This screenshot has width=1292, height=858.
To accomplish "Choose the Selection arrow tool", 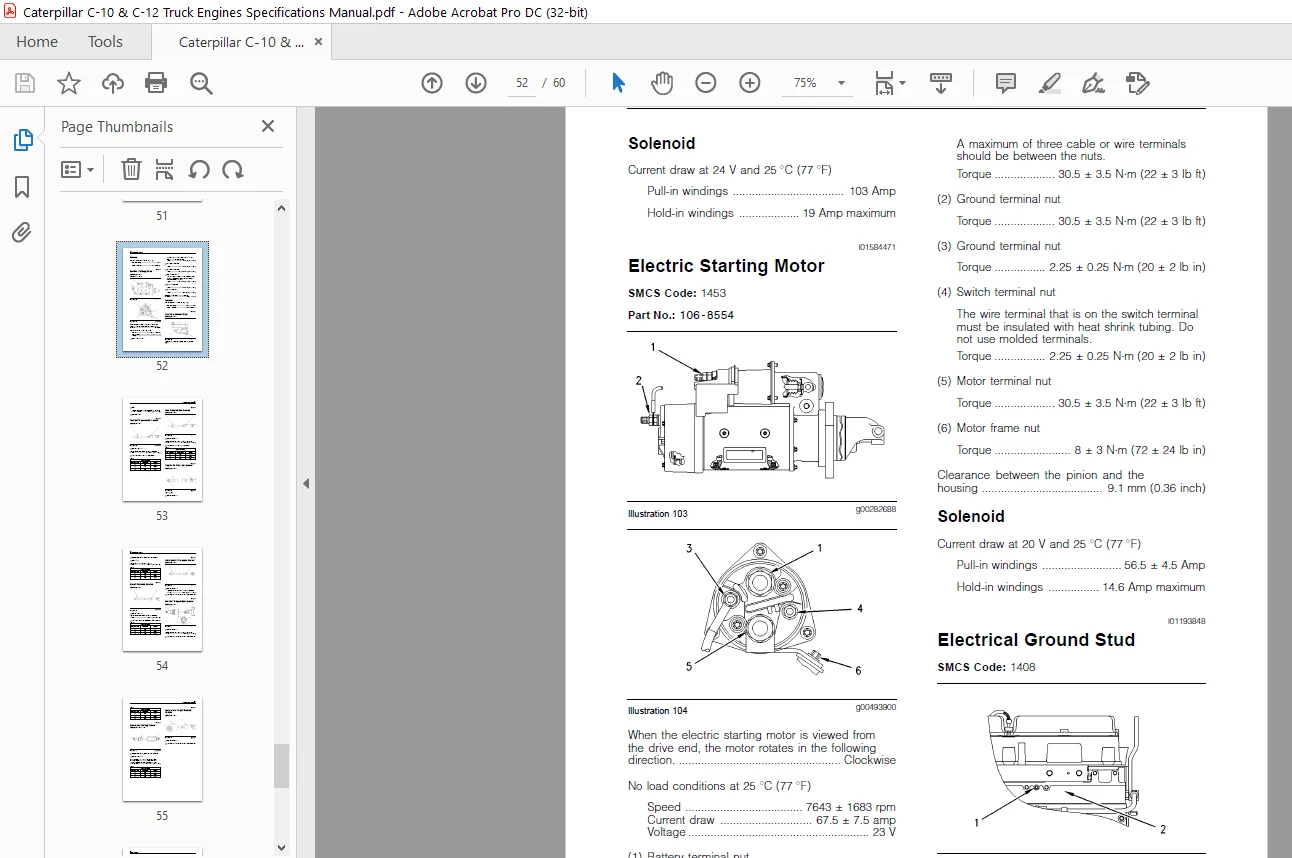I will 618,83.
